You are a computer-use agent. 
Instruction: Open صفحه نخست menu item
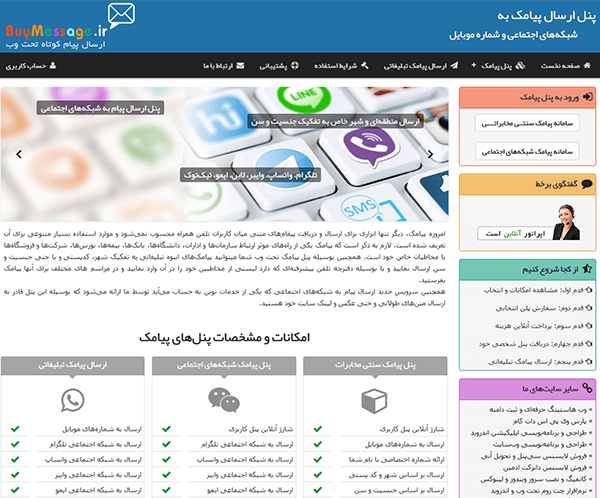(566, 66)
